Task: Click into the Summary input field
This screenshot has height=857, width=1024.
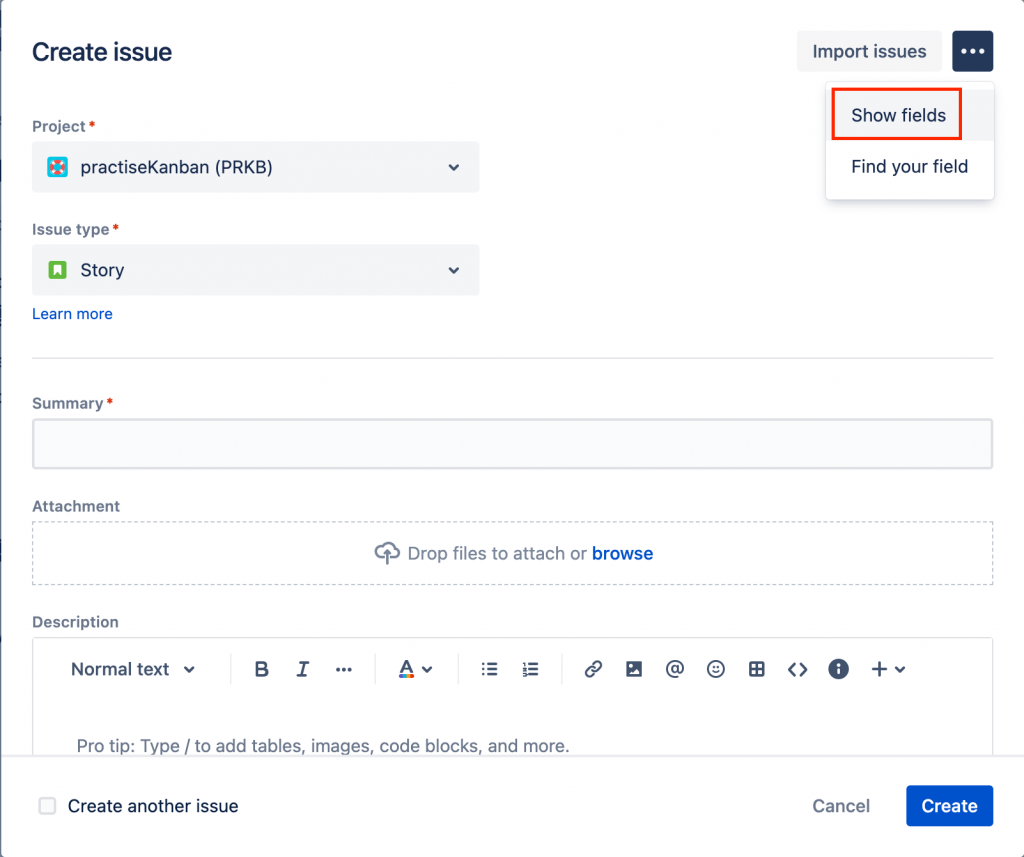Action: 512,444
